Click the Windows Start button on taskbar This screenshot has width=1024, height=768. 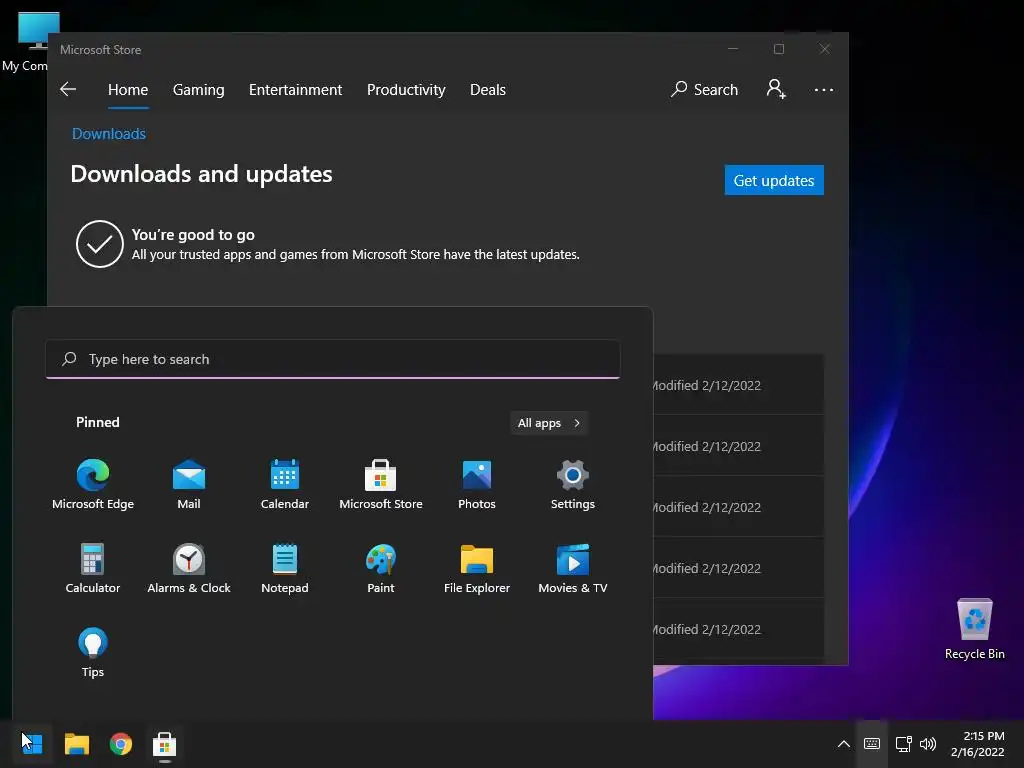point(32,744)
